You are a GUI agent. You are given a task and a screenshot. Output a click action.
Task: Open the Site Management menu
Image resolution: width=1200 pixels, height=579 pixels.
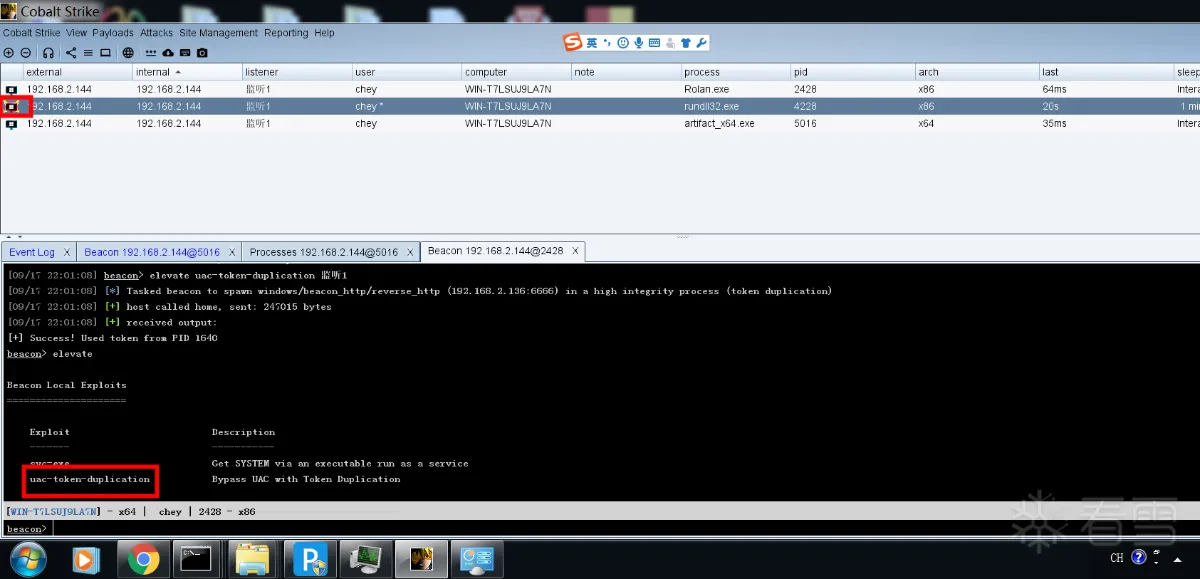(218, 33)
